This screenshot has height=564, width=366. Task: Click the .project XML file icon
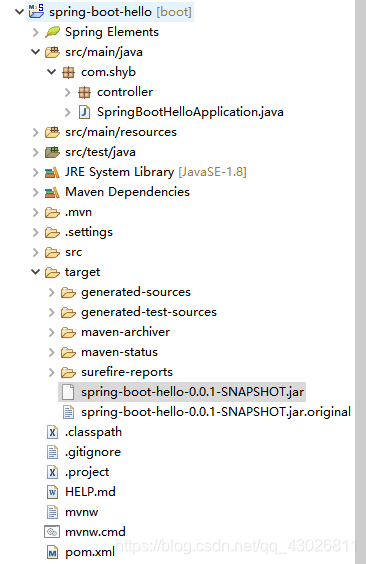click(x=52, y=472)
